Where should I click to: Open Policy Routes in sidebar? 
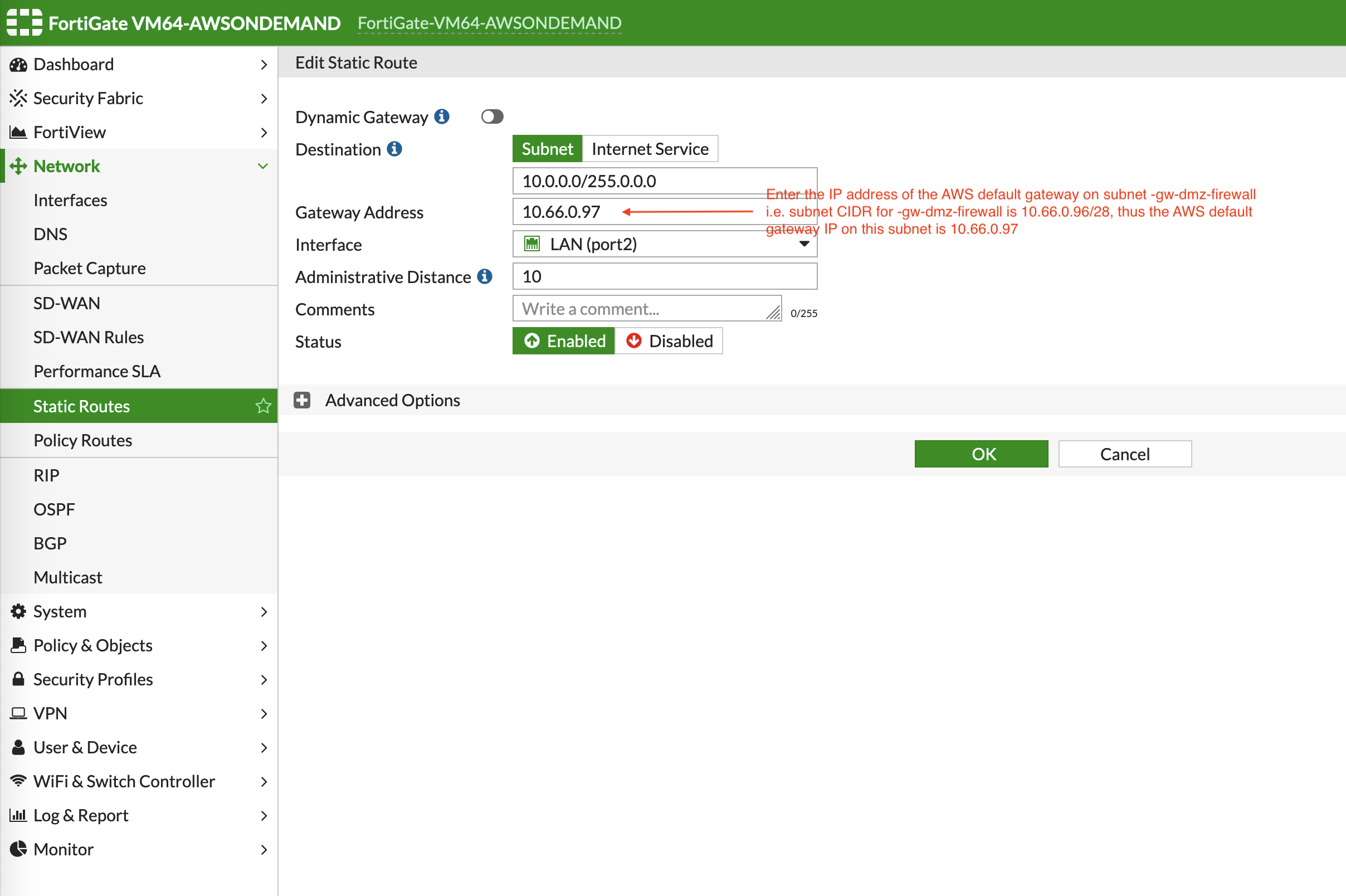(83, 440)
